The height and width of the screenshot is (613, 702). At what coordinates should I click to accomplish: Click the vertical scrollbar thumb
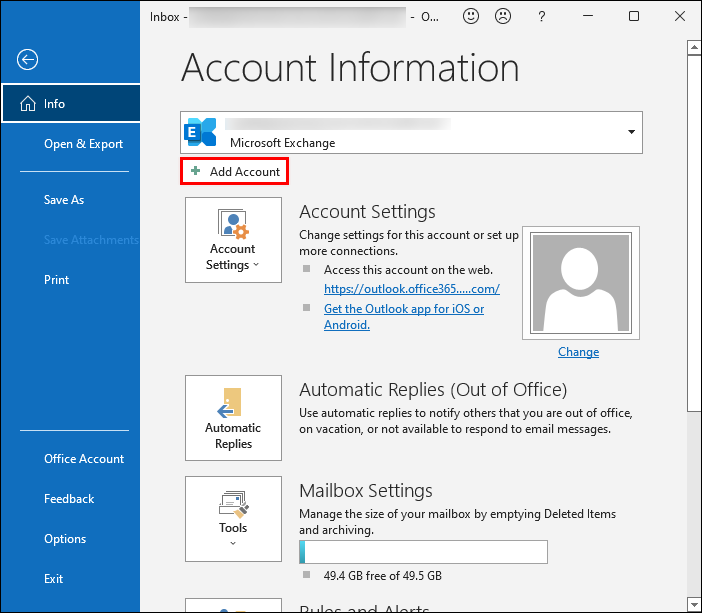(694, 233)
